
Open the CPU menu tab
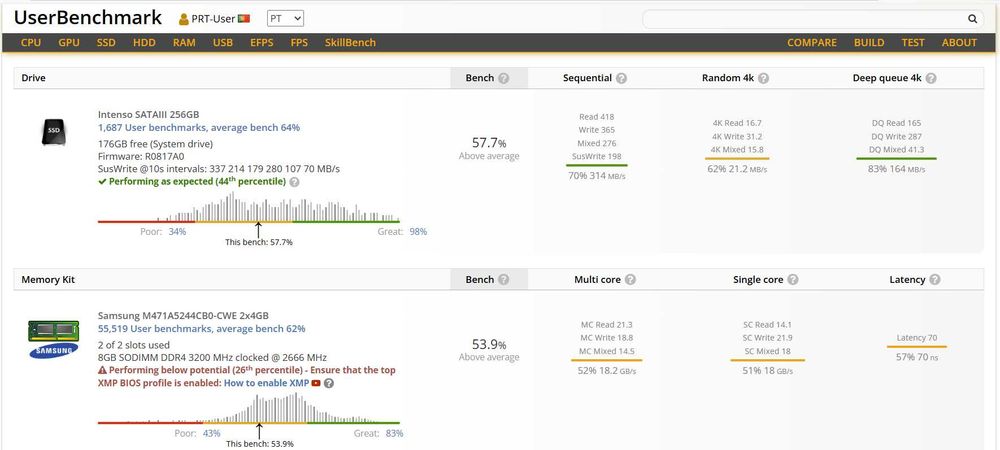point(31,43)
